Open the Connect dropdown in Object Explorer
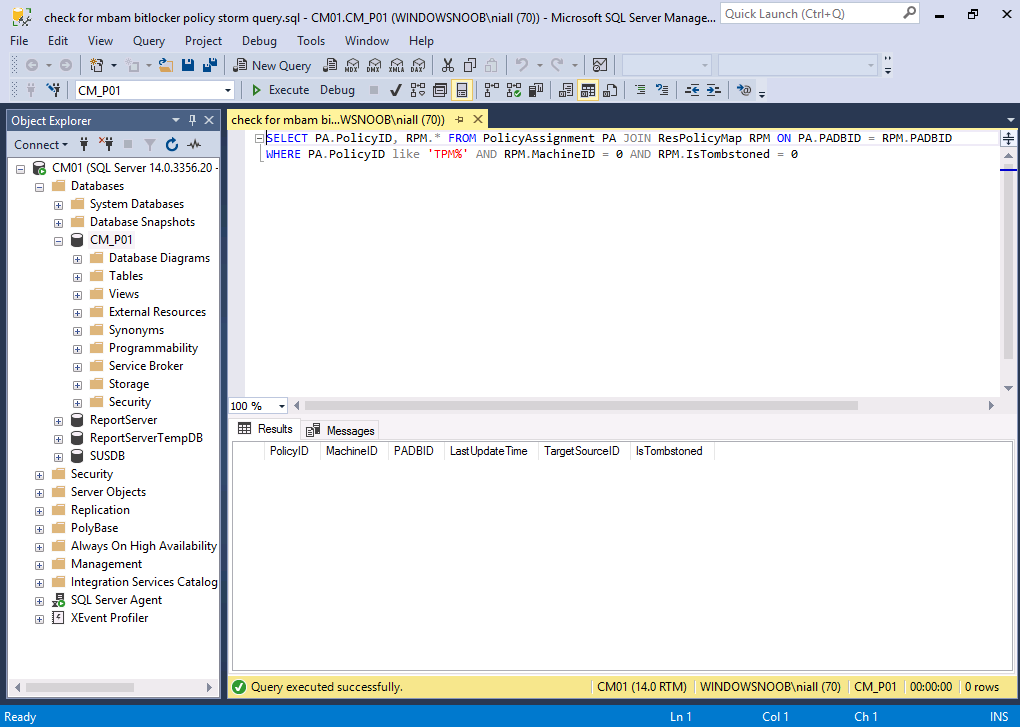Image resolution: width=1020 pixels, height=727 pixels. [x=41, y=144]
